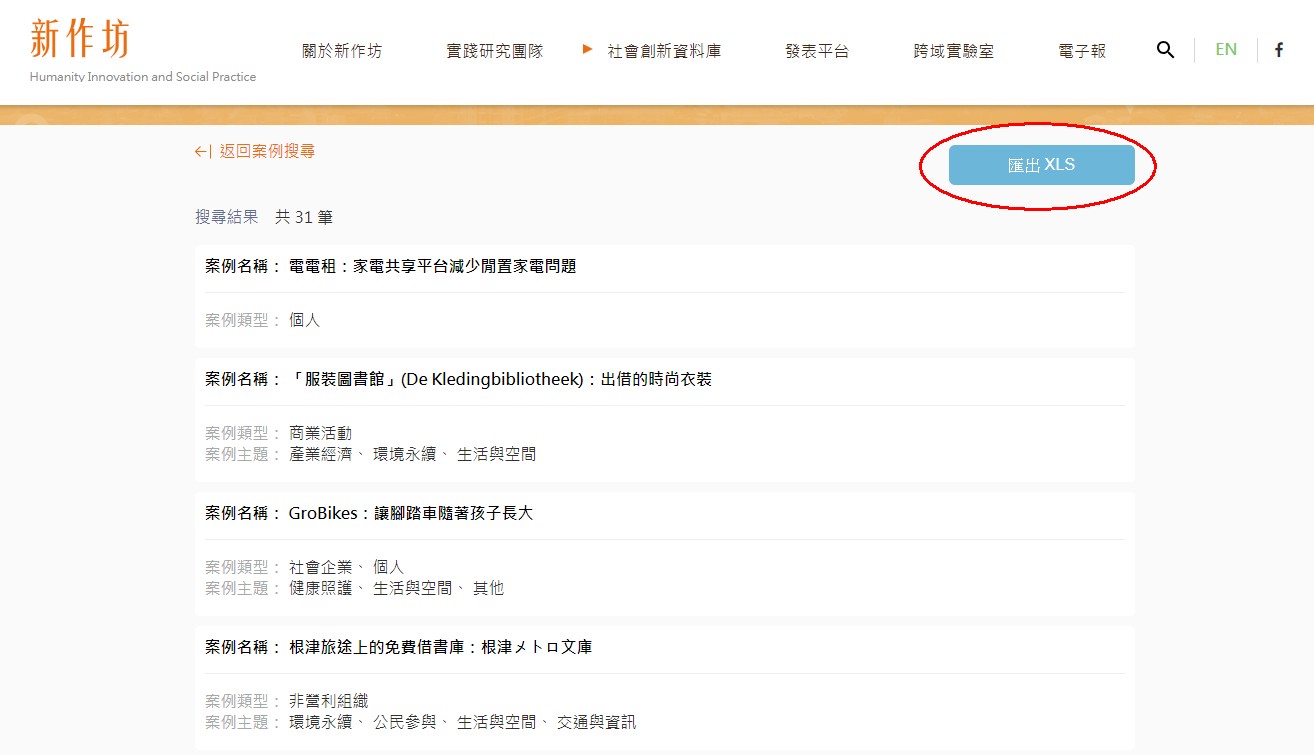This screenshot has height=755, width=1314.
Task: Click the 商業活動 case type text
Action: 320,433
